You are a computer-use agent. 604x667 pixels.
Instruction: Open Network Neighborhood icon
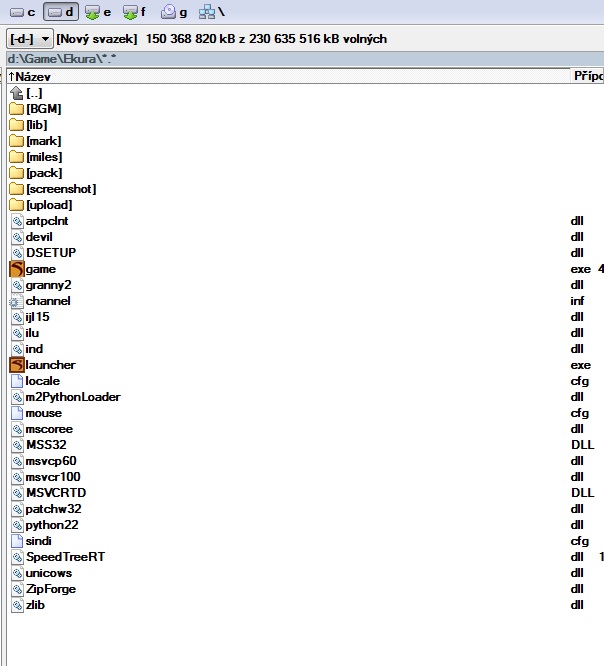click(x=210, y=12)
